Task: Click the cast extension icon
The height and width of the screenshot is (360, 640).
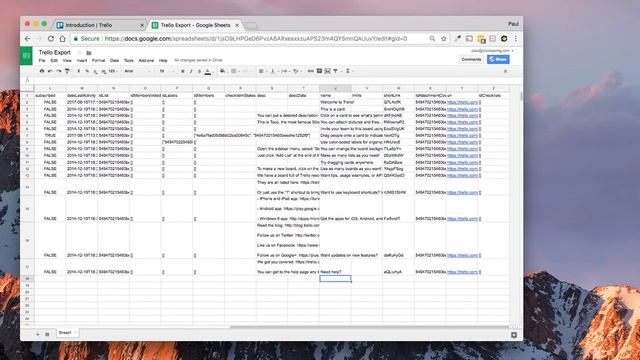Action: (469, 39)
